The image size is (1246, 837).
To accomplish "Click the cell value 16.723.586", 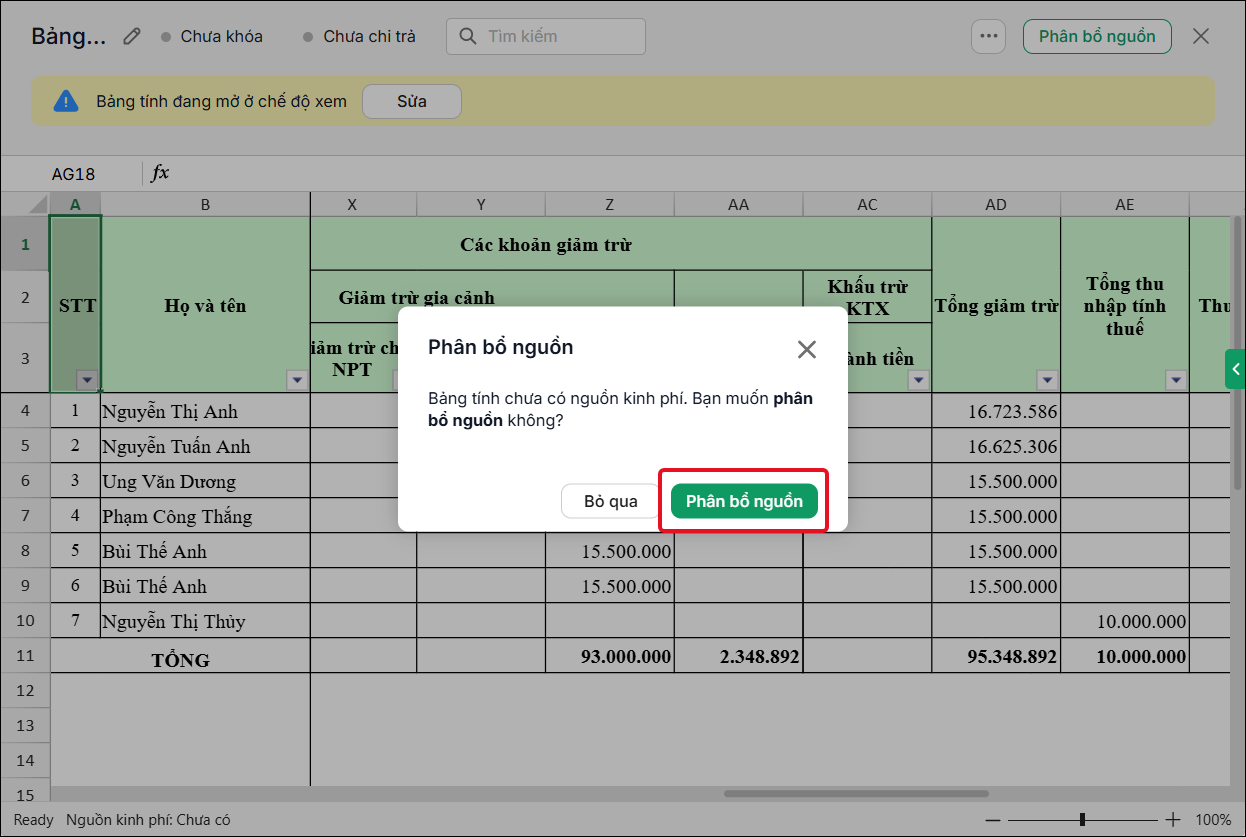I will (996, 411).
